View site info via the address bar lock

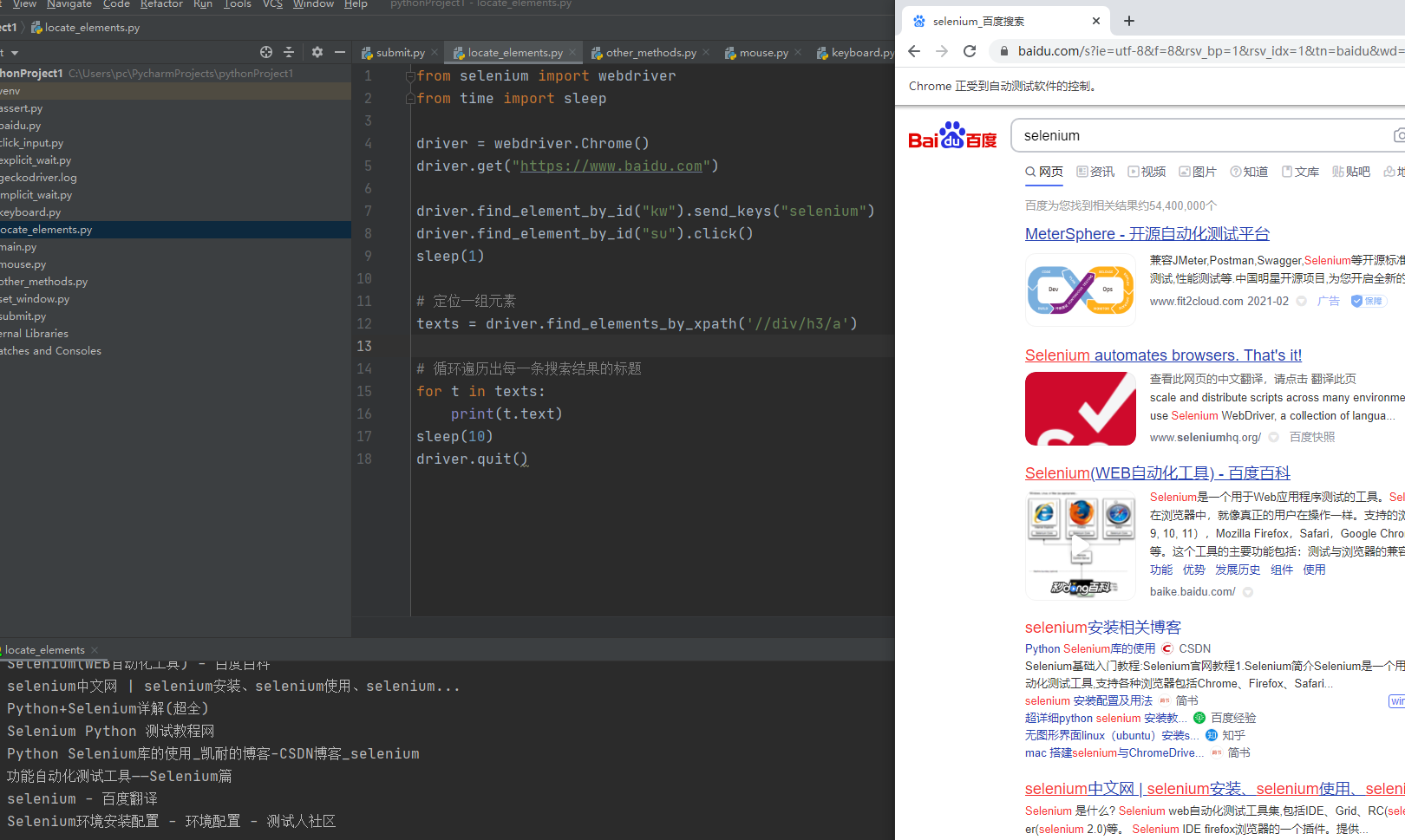click(1003, 51)
